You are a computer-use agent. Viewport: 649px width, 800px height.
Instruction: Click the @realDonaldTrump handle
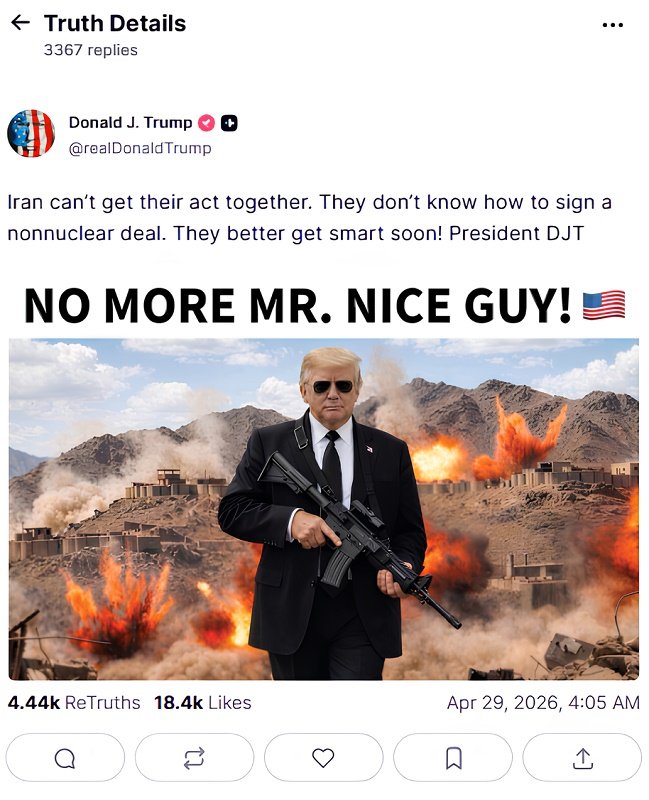tap(140, 148)
